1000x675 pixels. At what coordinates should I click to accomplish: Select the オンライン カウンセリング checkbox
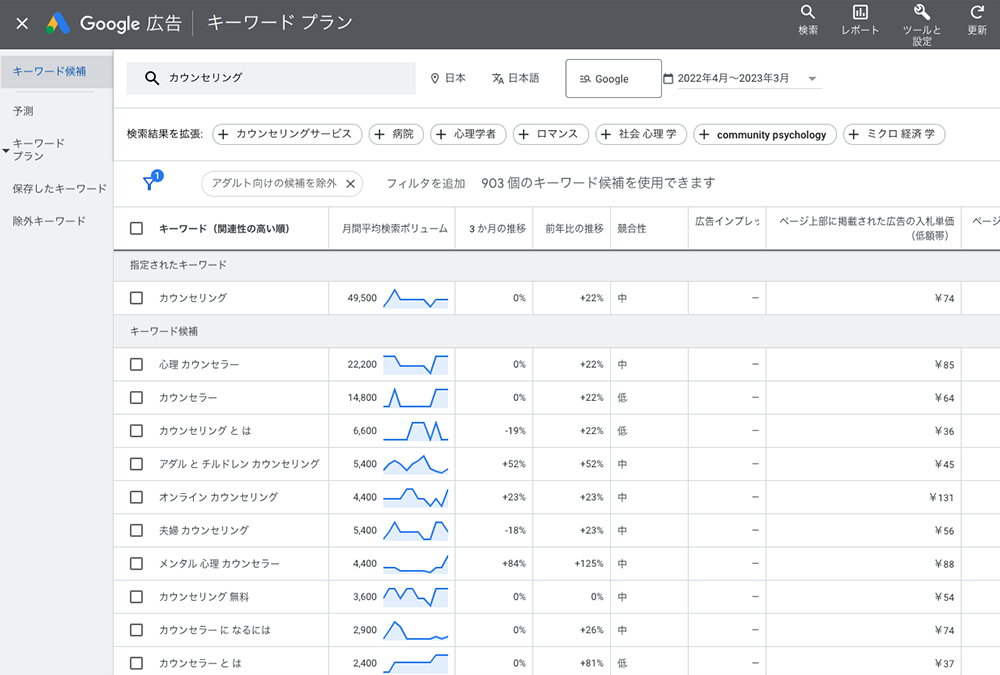pyautogui.click(x=137, y=497)
